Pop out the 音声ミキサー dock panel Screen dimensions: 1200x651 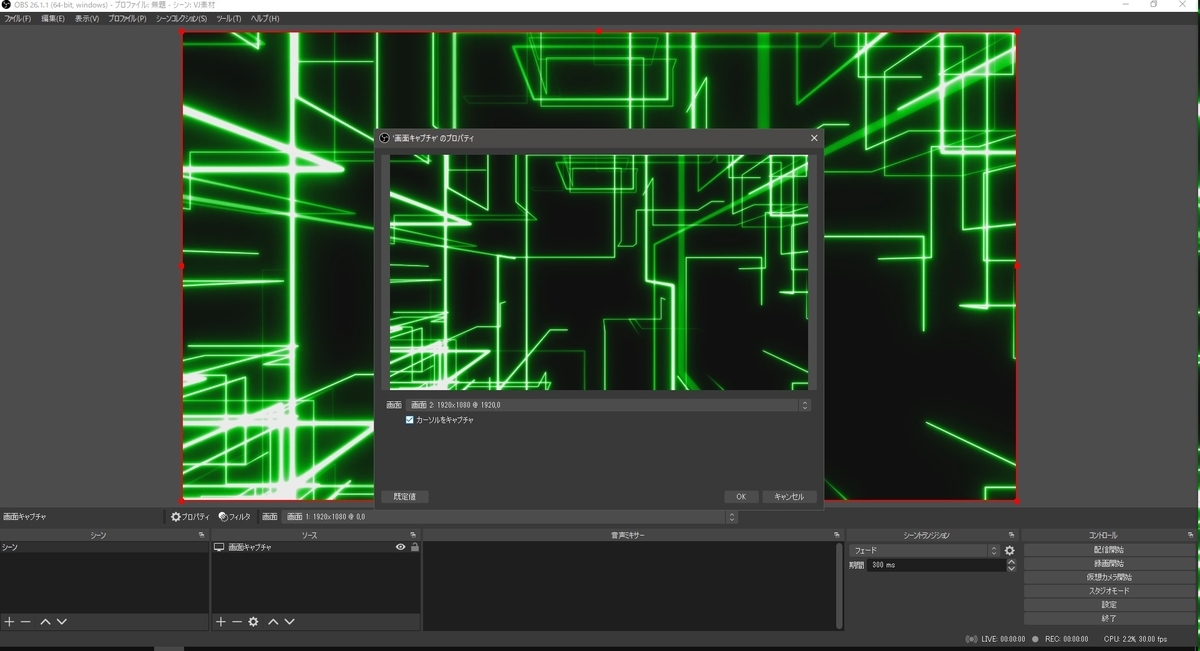pos(836,535)
